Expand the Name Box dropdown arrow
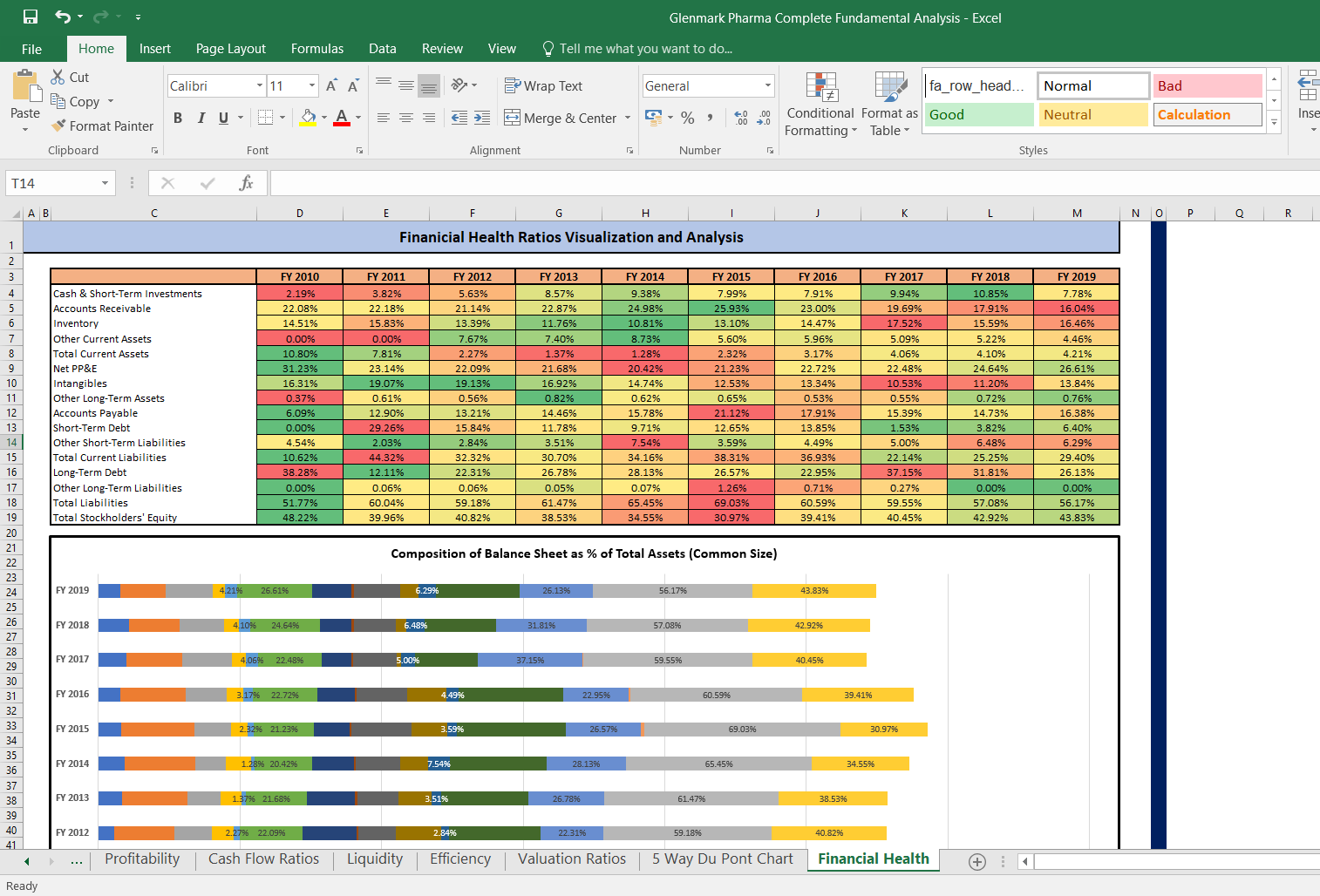 pos(105,183)
